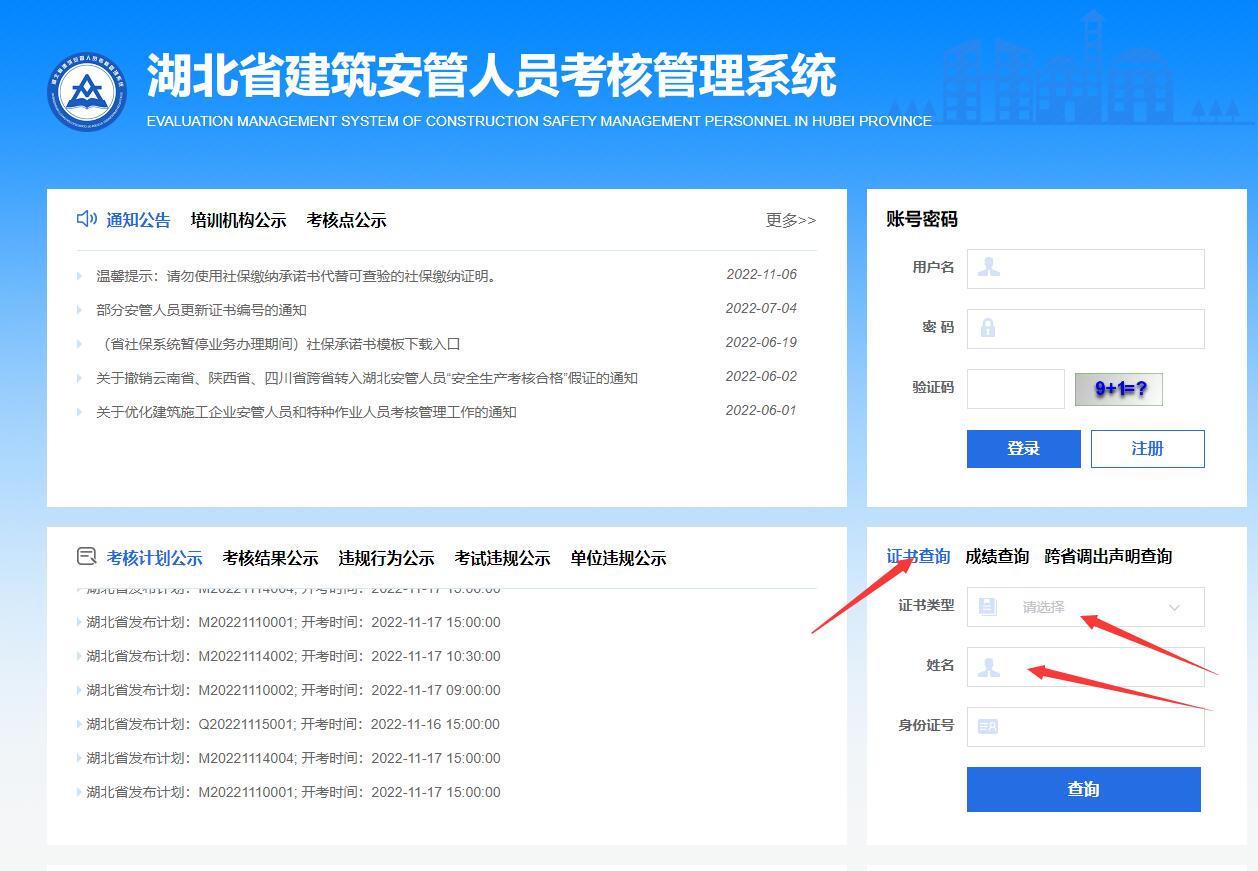Focus the 姓名 input field
Screen dimensions: 1258x871
(x=1086, y=667)
